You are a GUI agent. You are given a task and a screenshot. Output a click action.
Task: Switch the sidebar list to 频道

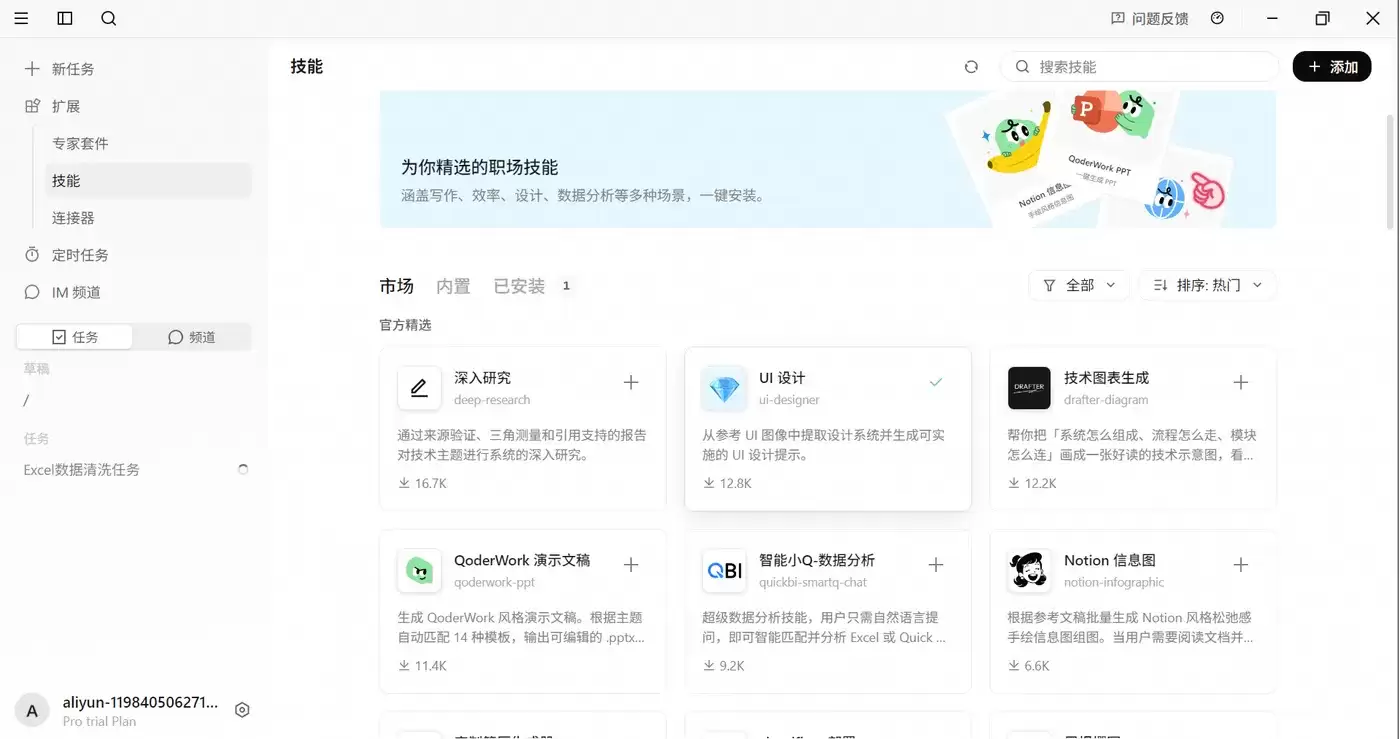(x=191, y=337)
